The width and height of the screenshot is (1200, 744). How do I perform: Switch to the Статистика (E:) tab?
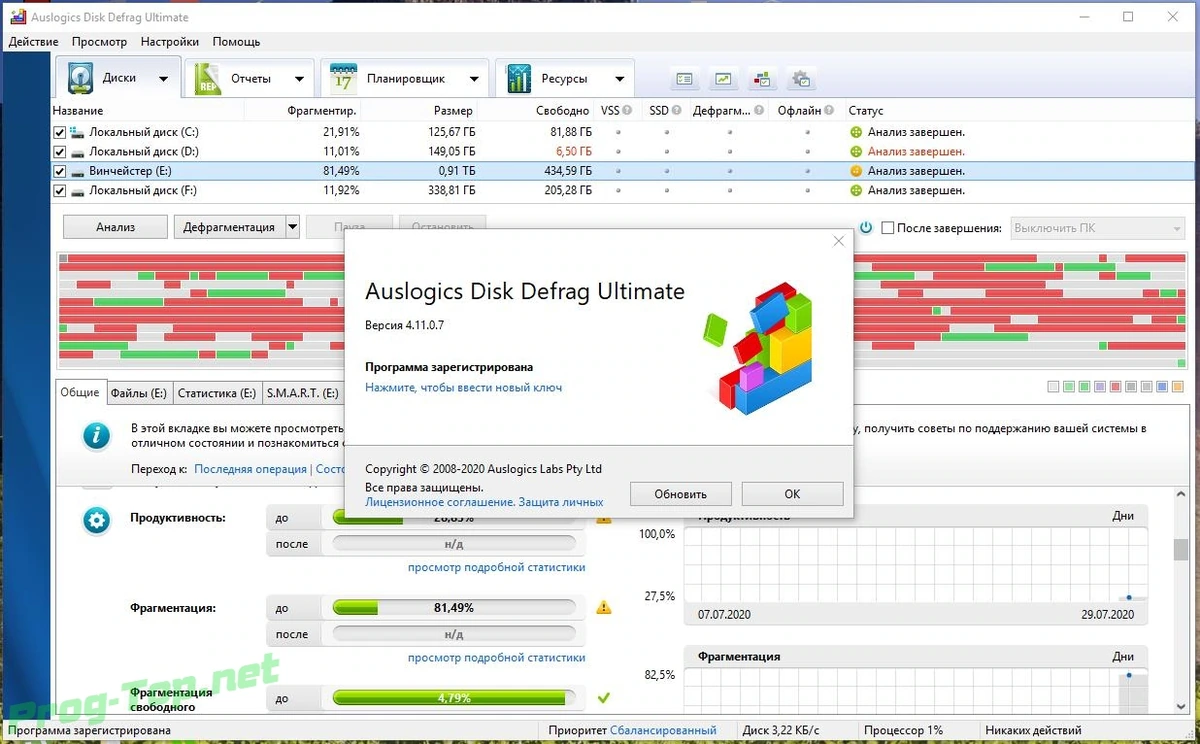(217, 394)
